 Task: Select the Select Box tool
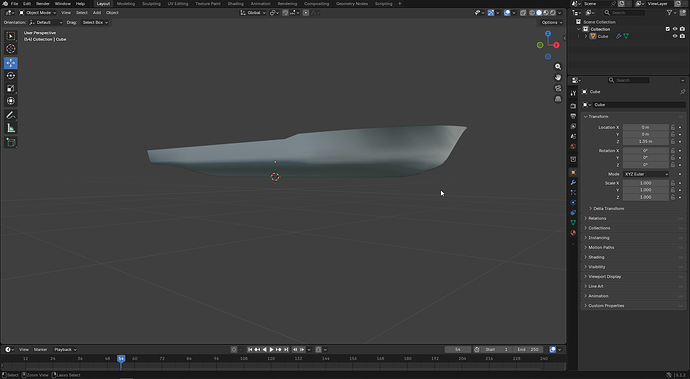(11, 36)
